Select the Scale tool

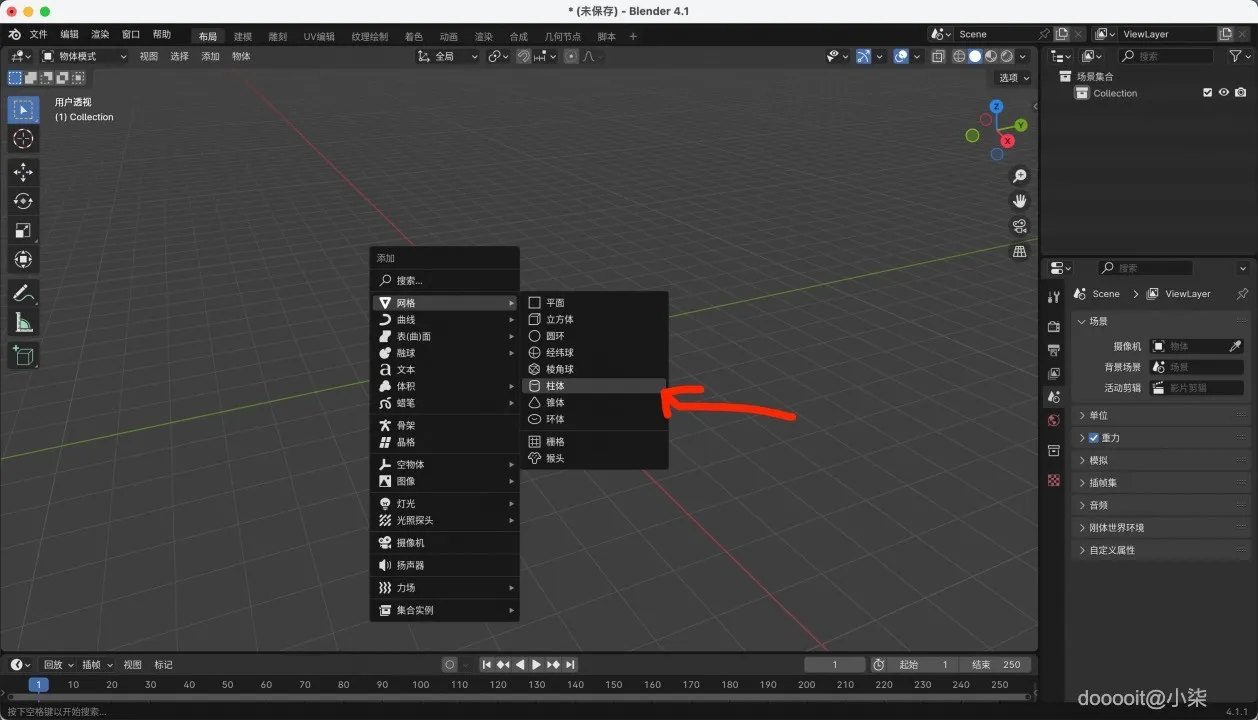click(x=23, y=230)
